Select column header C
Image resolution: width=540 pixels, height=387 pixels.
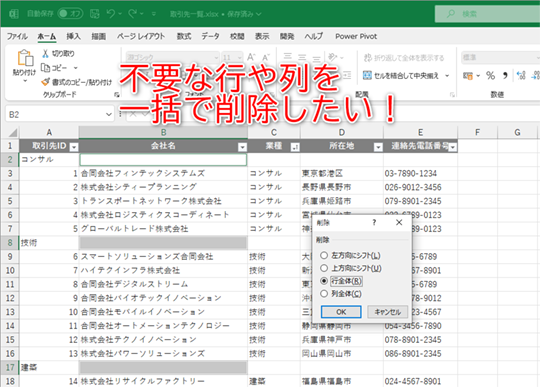coord(274,133)
